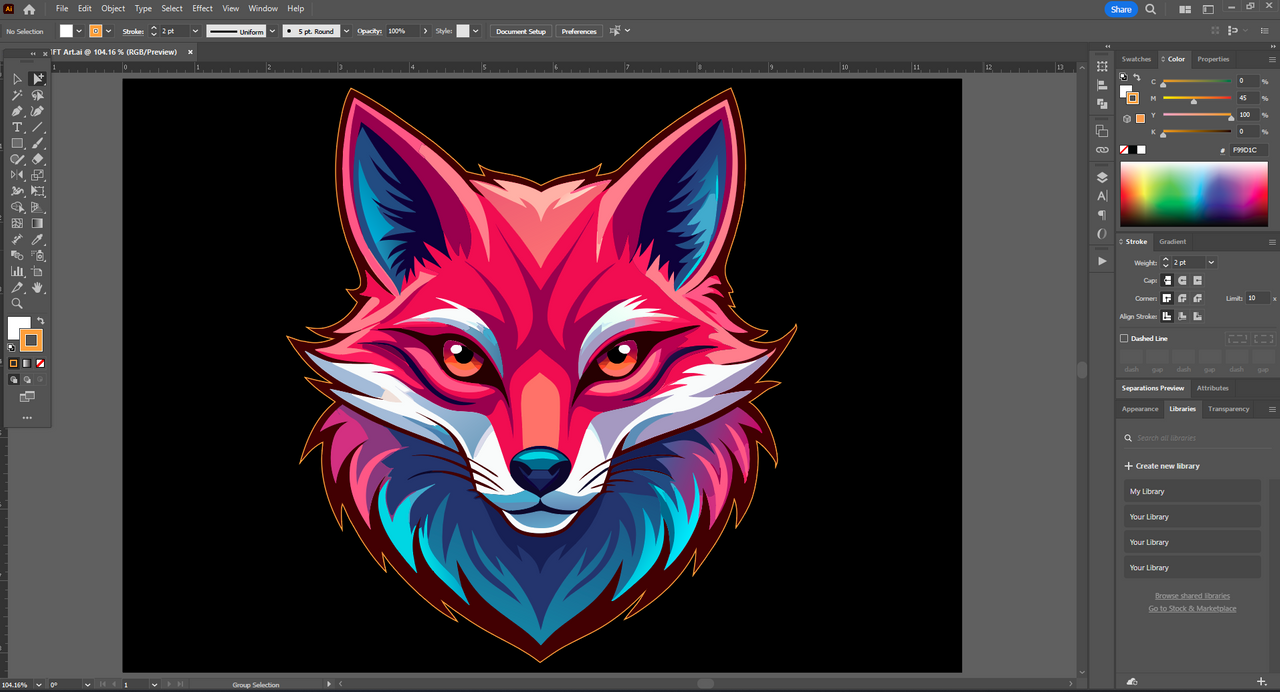Viewport: 1280px width, 692px height.
Task: Set corner to Bevel Join
Action: pyautogui.click(x=1198, y=298)
